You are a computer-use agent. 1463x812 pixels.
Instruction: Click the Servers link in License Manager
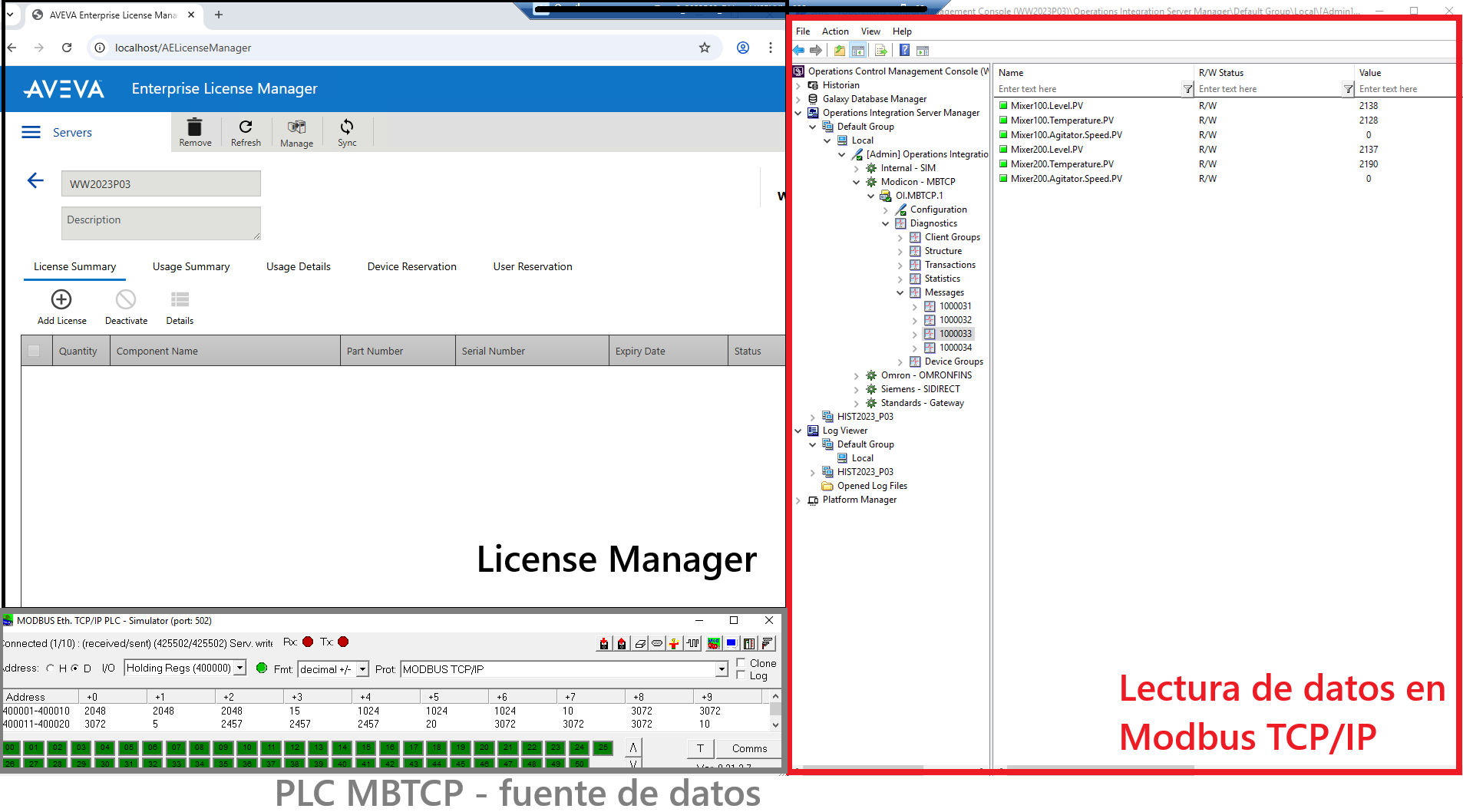click(72, 132)
